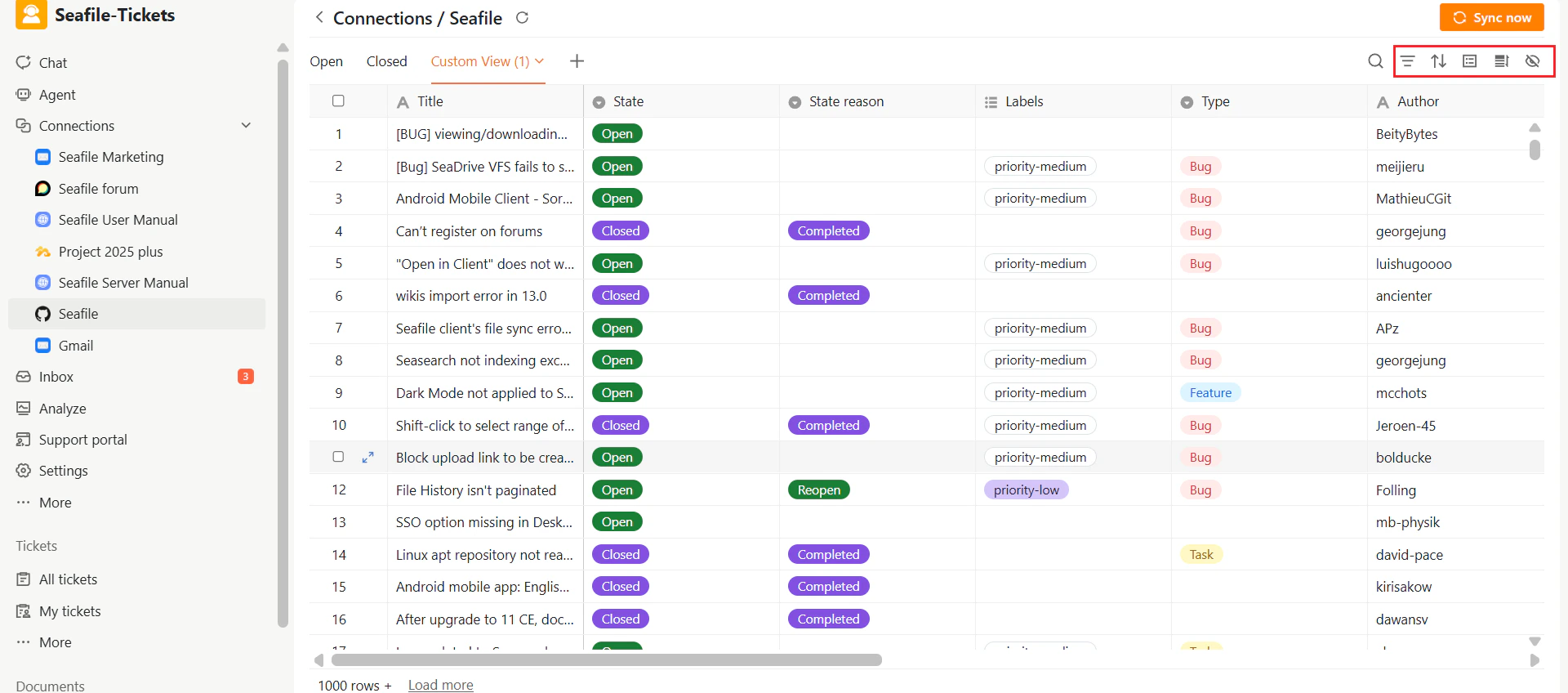Click the Author column header
1568x693 pixels.
click(x=1455, y=101)
